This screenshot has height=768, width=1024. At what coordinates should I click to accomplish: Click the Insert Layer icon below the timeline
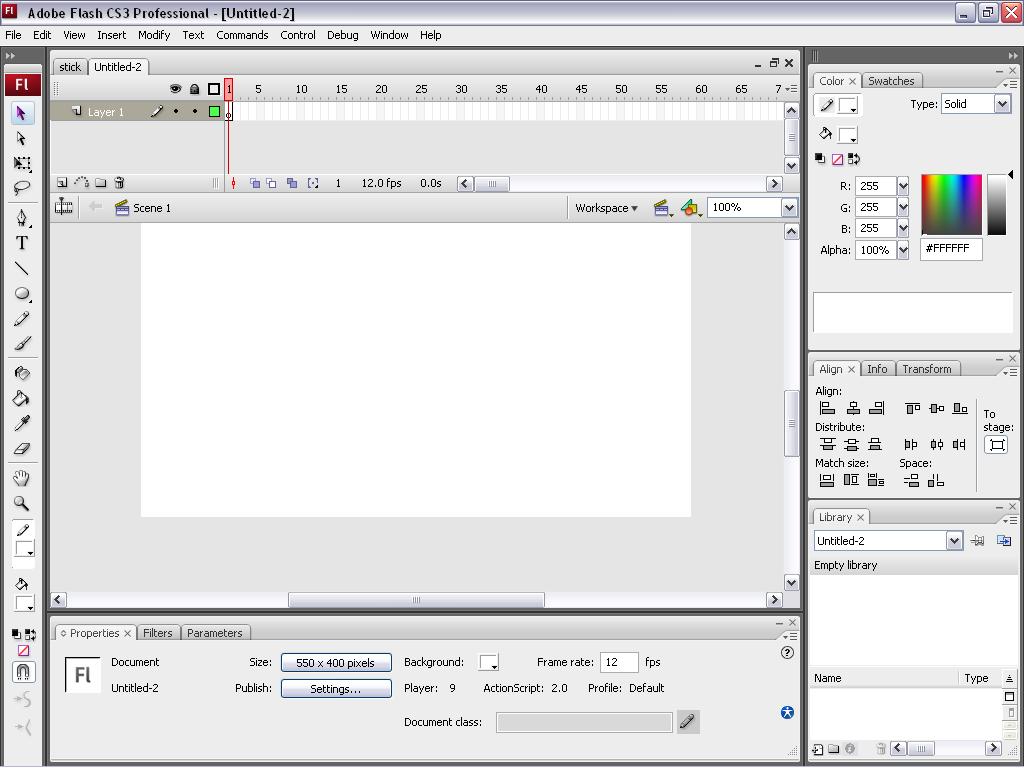60,183
